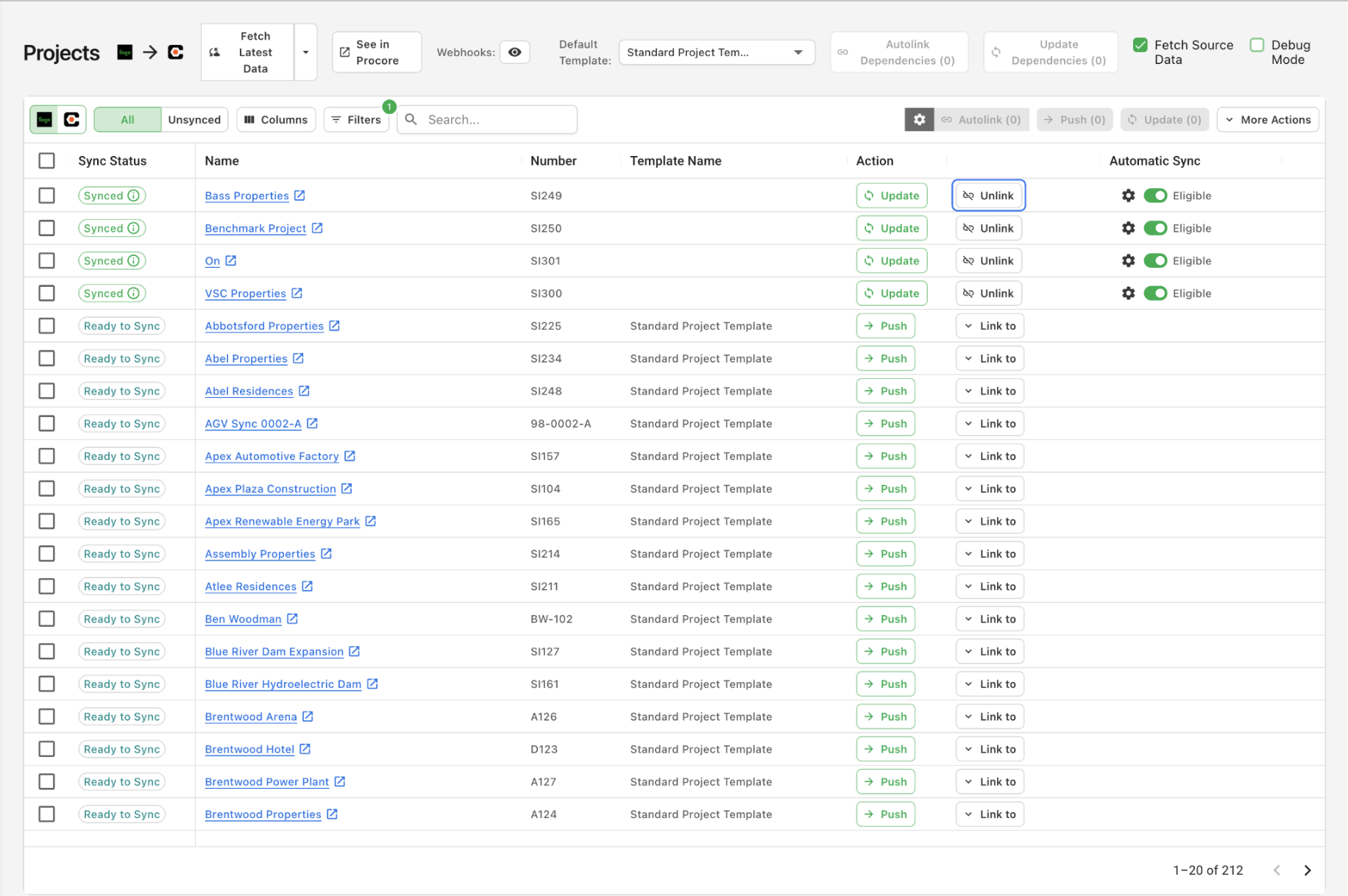Switch to the Unsynced tab
The width and height of the screenshot is (1348, 896).
(x=194, y=120)
